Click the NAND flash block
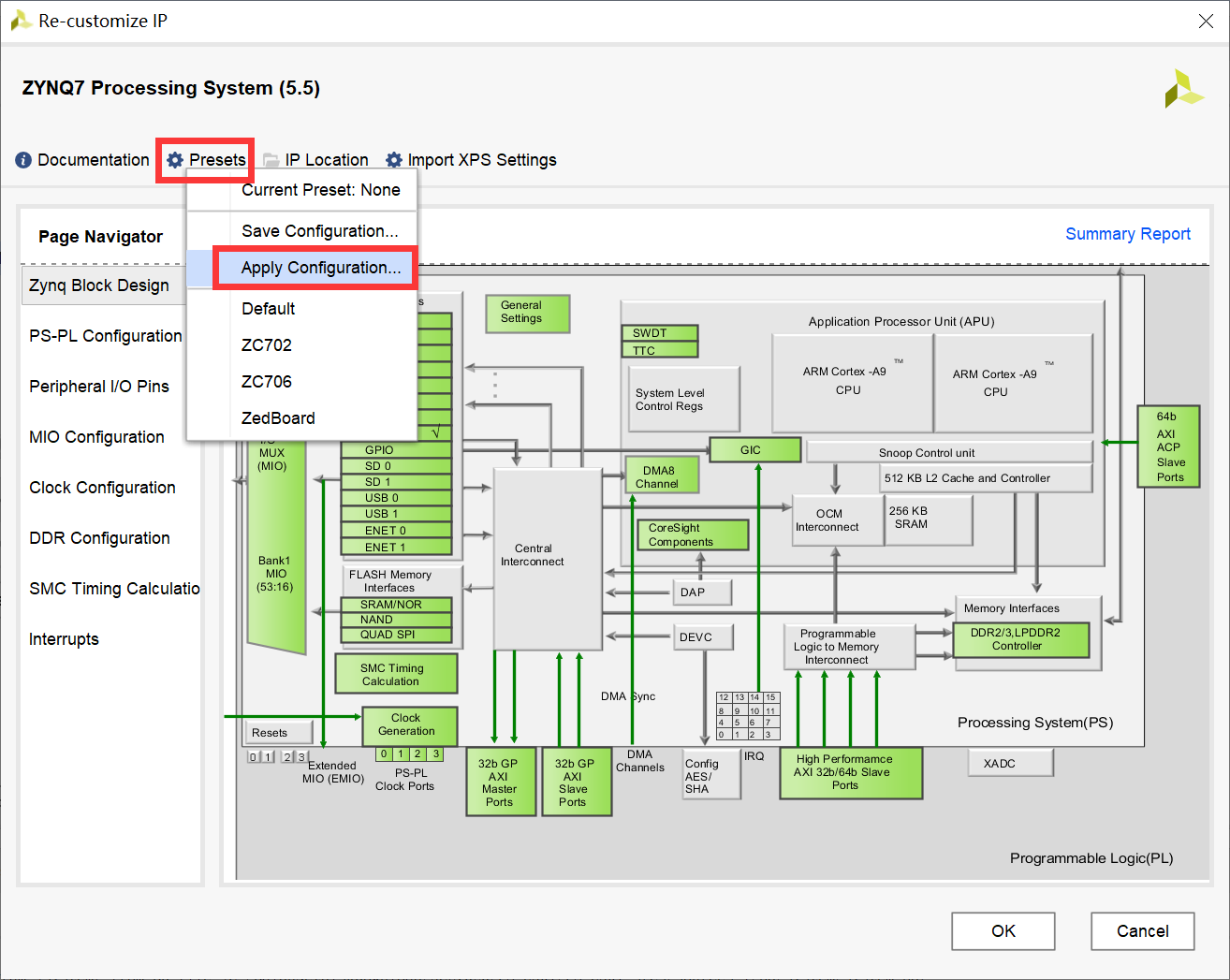Screen dimensions: 1230x980 point(396,620)
